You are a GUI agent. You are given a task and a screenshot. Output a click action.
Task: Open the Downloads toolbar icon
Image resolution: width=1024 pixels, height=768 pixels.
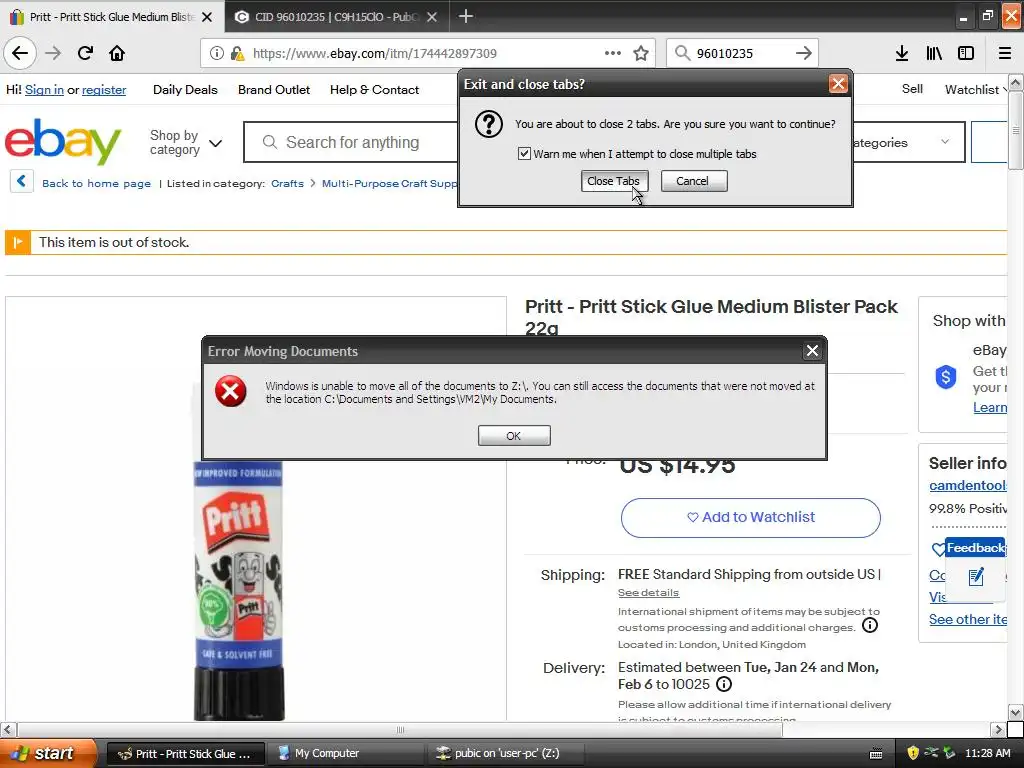[902, 53]
